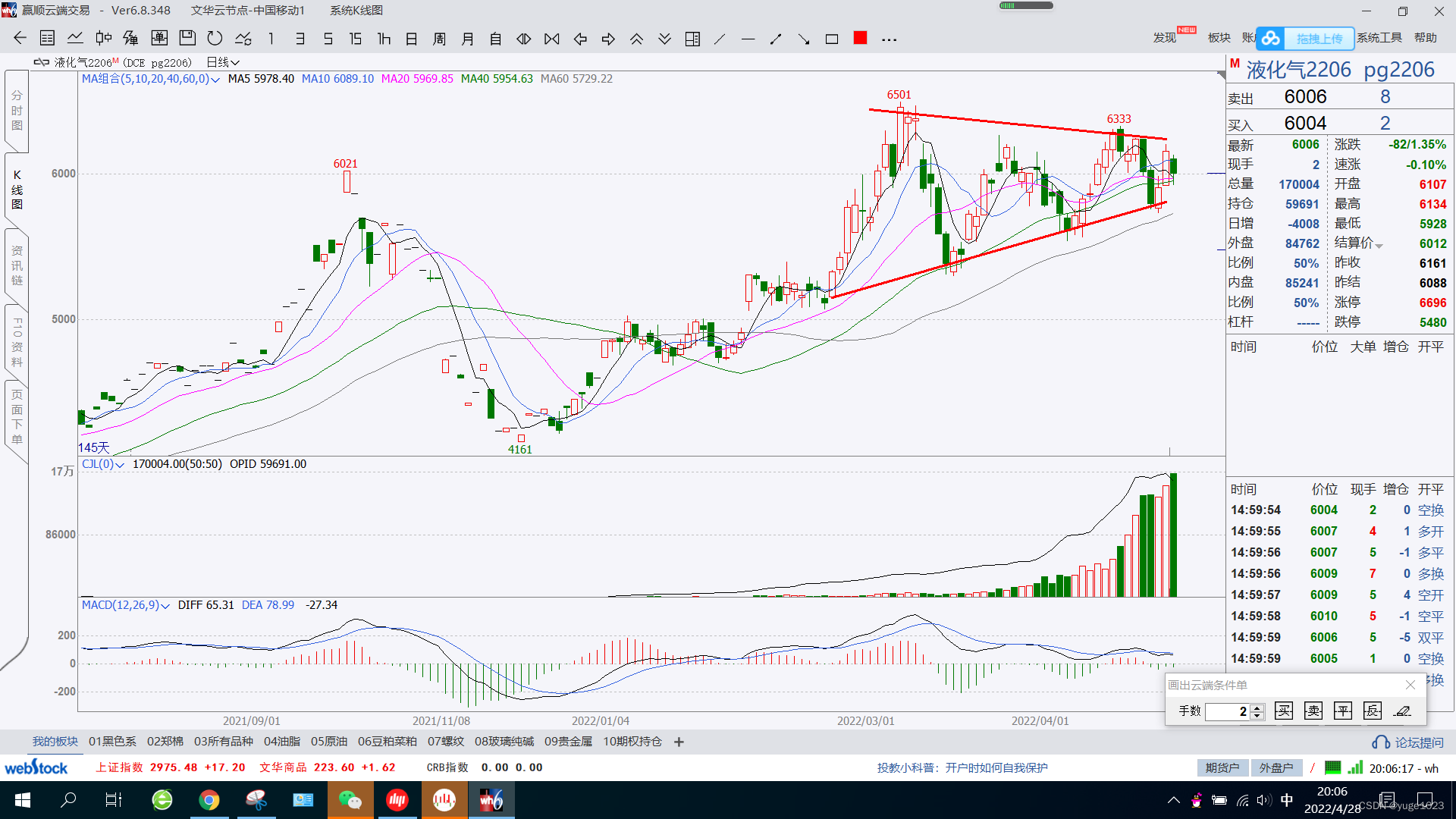The image size is (1456, 819).
Task: Open the 帮助 menu
Action: [1426, 38]
